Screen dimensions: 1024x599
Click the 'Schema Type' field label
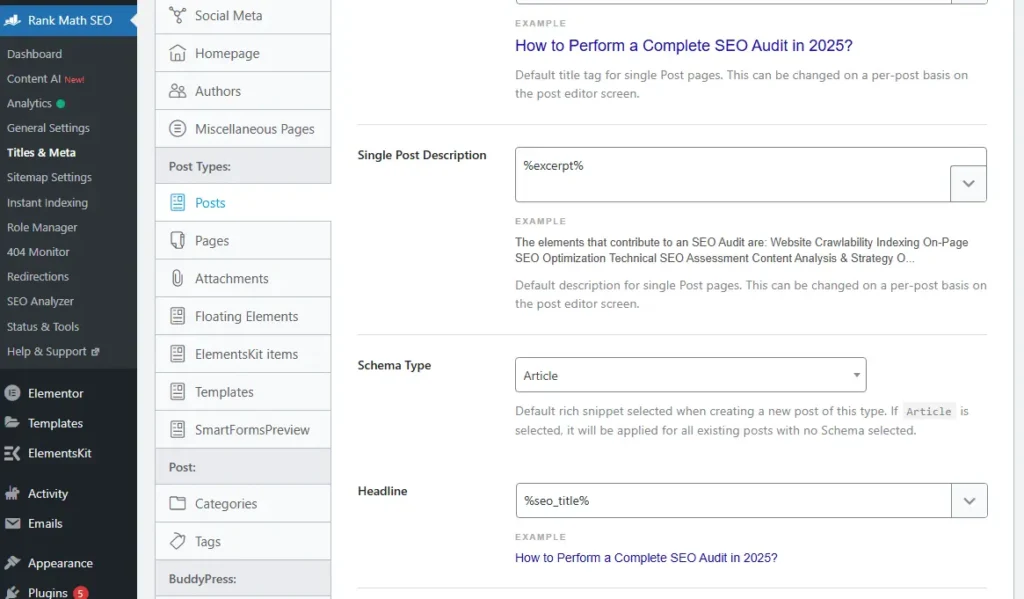[394, 365]
